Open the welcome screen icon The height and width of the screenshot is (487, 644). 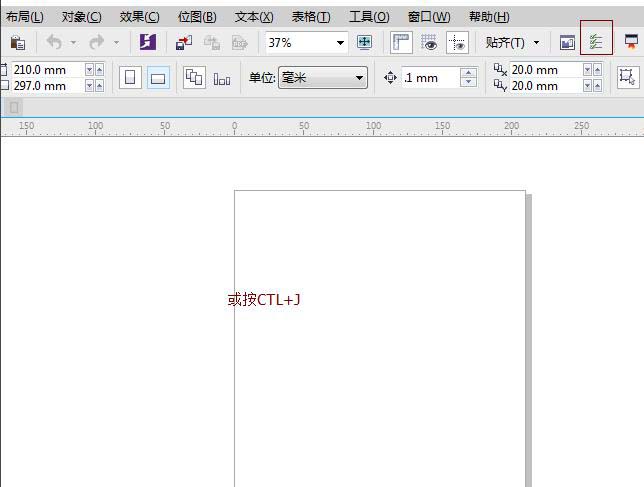[x=567, y=42]
